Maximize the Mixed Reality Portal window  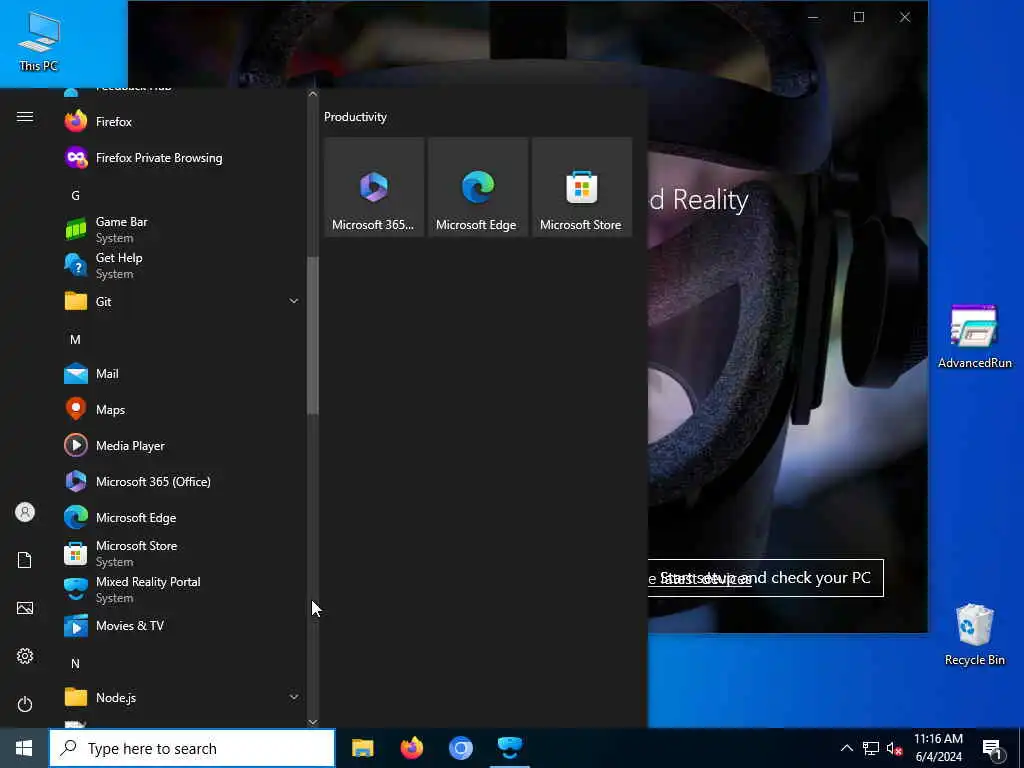click(859, 17)
